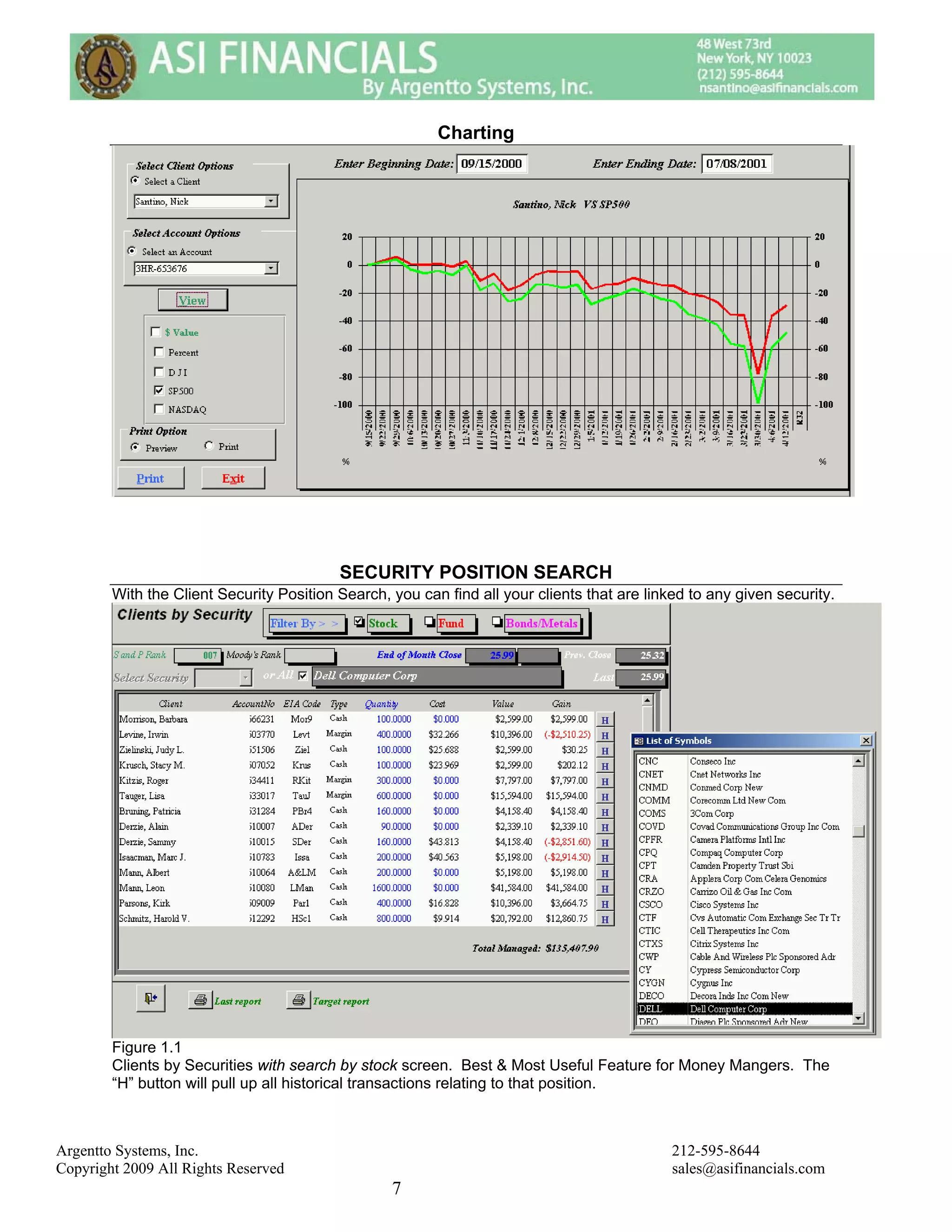Click the Moody's Rank field
Screen dimensions: 952x1232
coord(310,655)
